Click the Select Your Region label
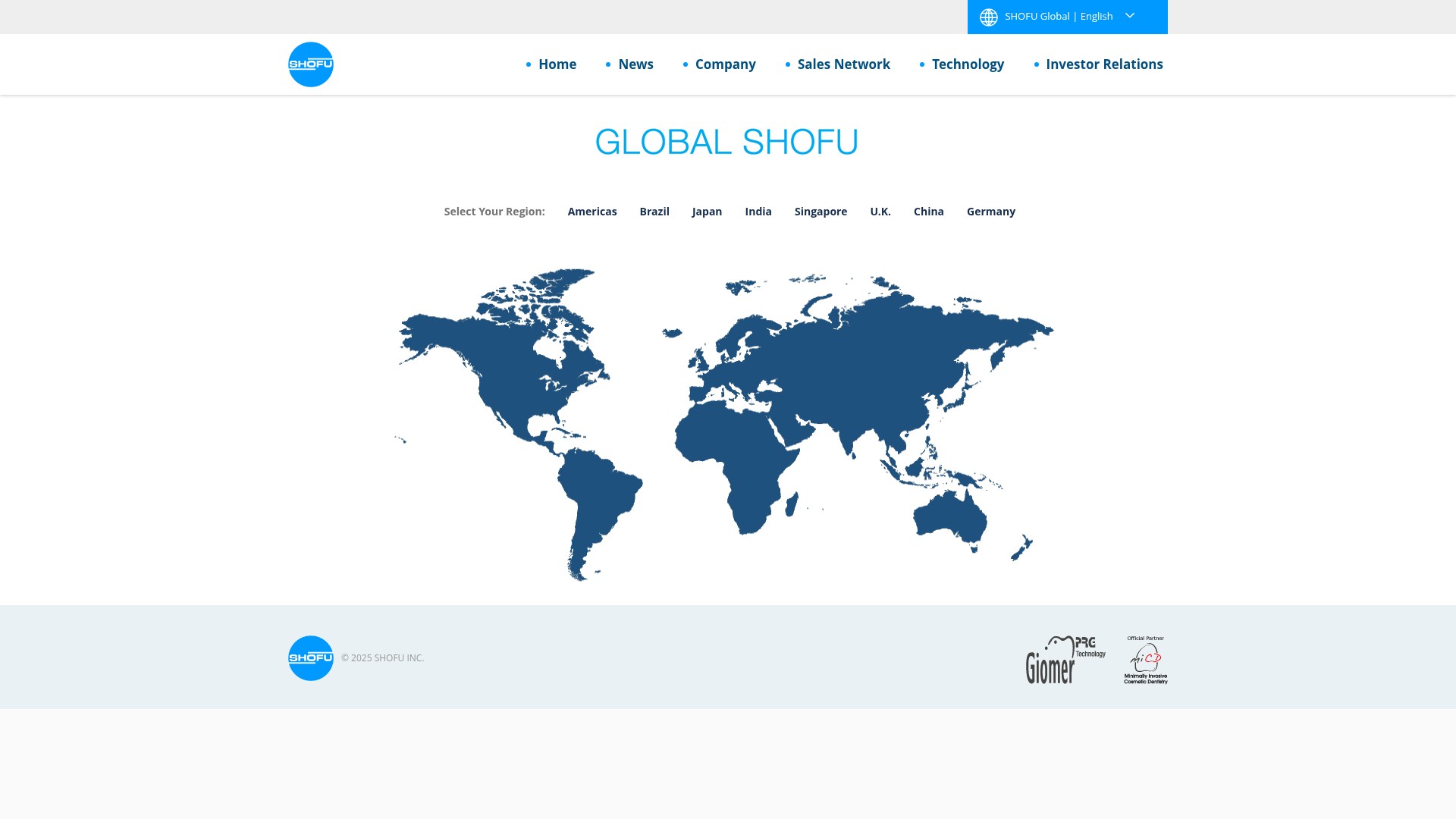The image size is (1456, 819). [x=494, y=212]
